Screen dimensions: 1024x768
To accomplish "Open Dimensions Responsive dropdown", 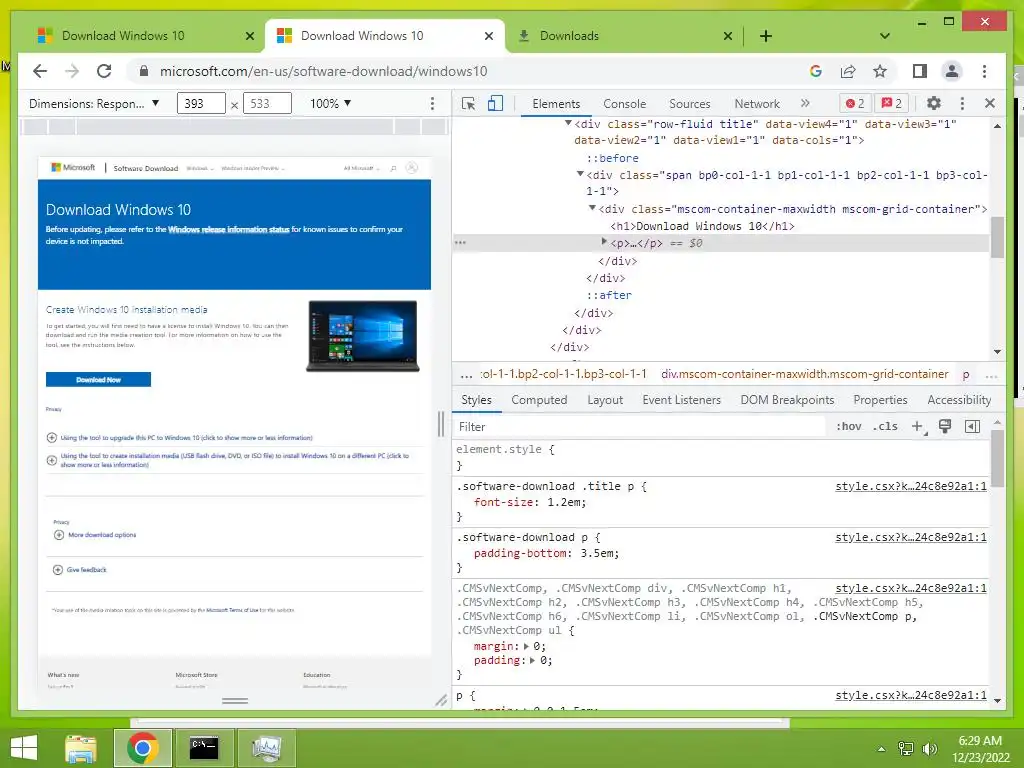I will [94, 103].
